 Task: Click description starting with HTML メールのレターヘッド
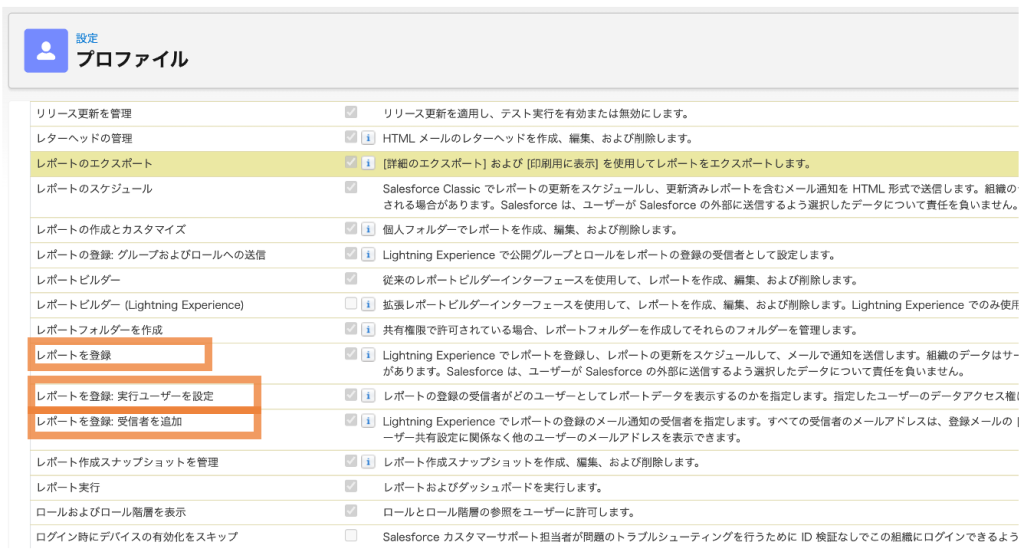coord(538,138)
